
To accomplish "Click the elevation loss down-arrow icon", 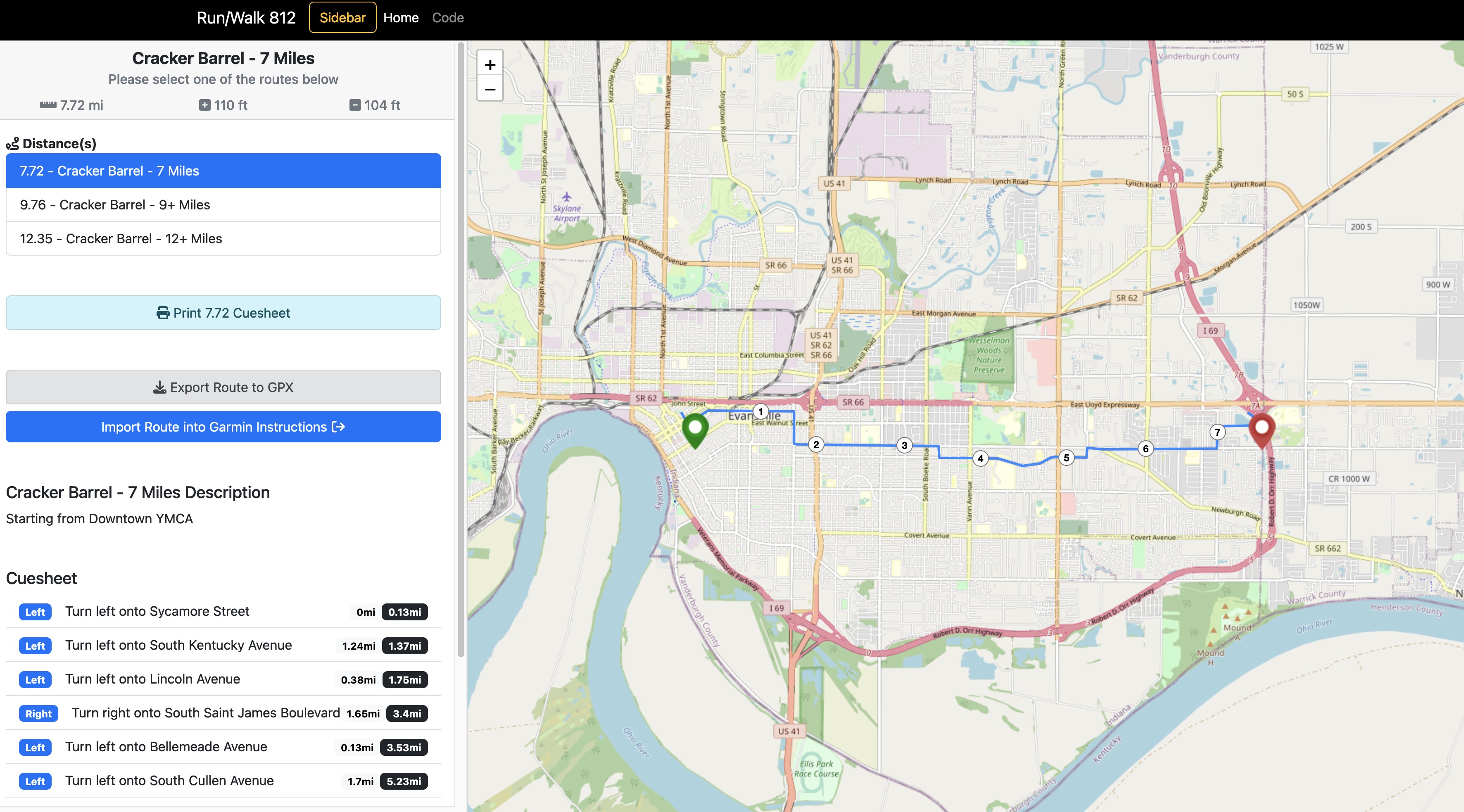I will coord(354,104).
